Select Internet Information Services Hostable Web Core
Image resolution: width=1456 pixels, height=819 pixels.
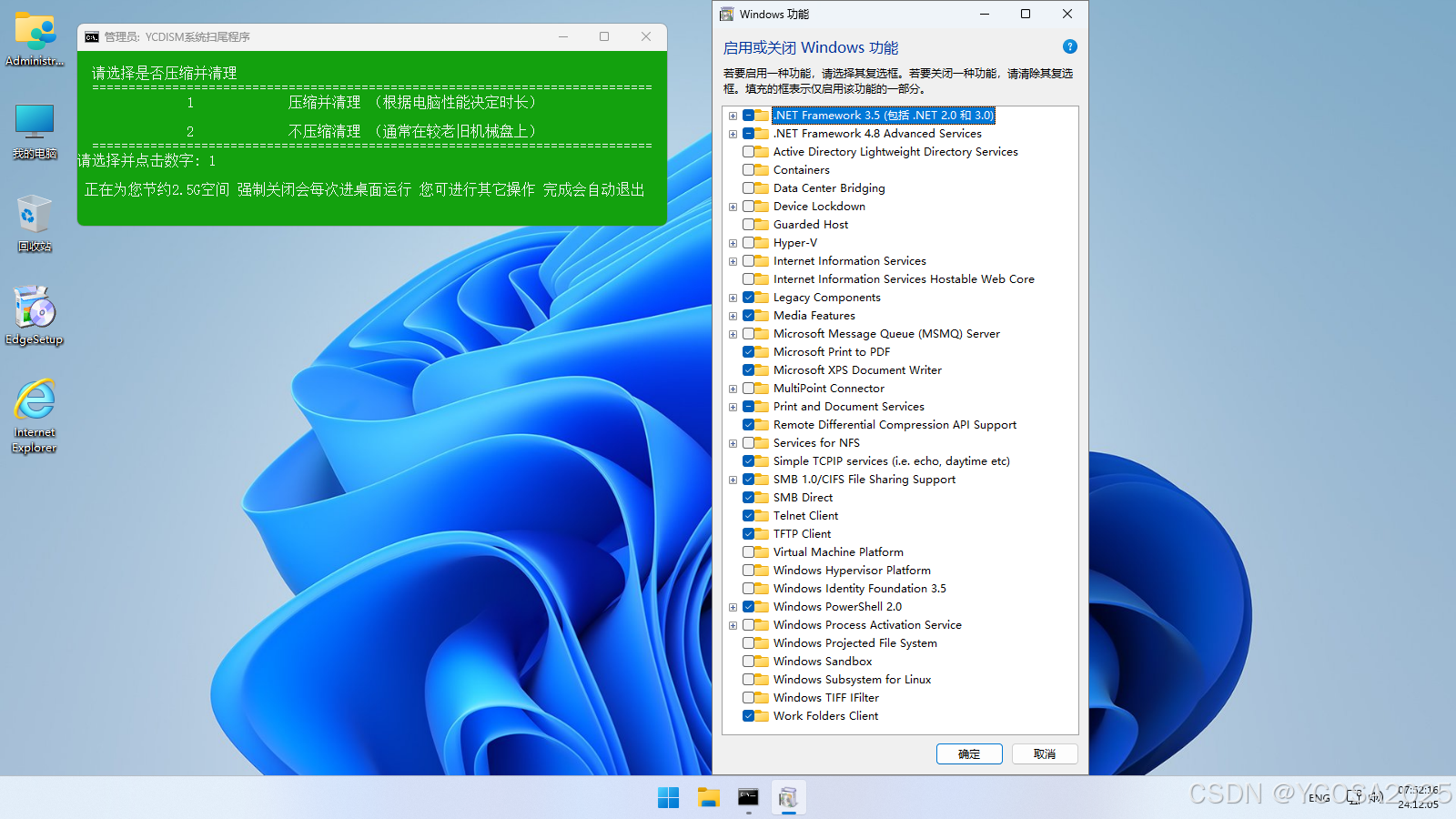904,279
